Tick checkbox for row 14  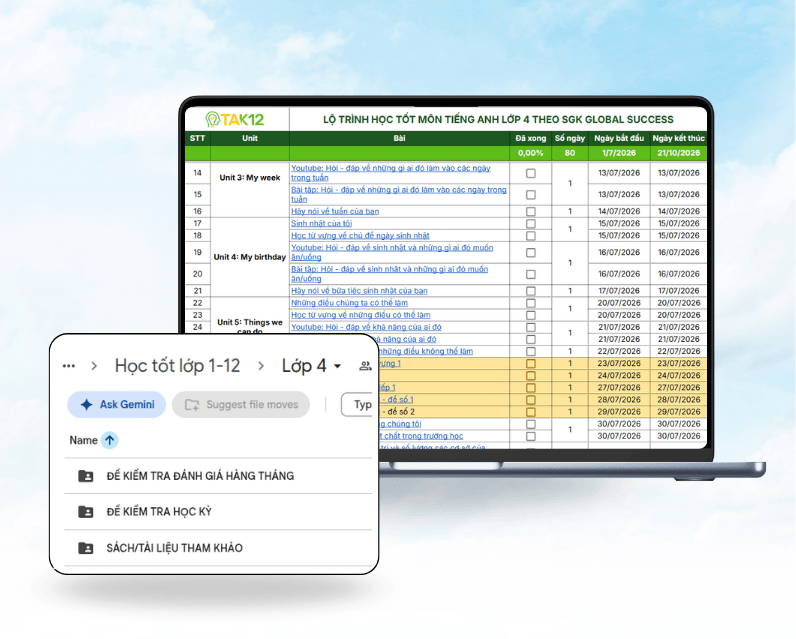point(530,173)
